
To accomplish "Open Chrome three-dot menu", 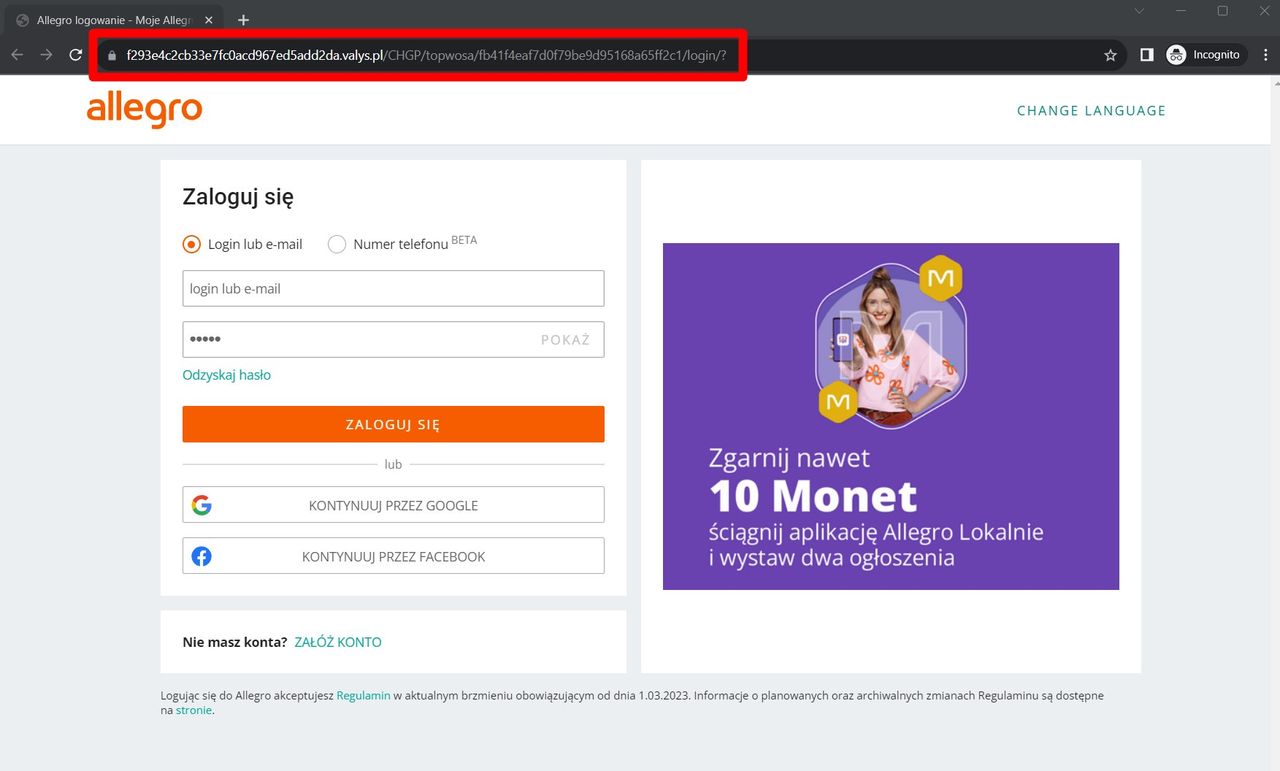I will [x=1266, y=55].
